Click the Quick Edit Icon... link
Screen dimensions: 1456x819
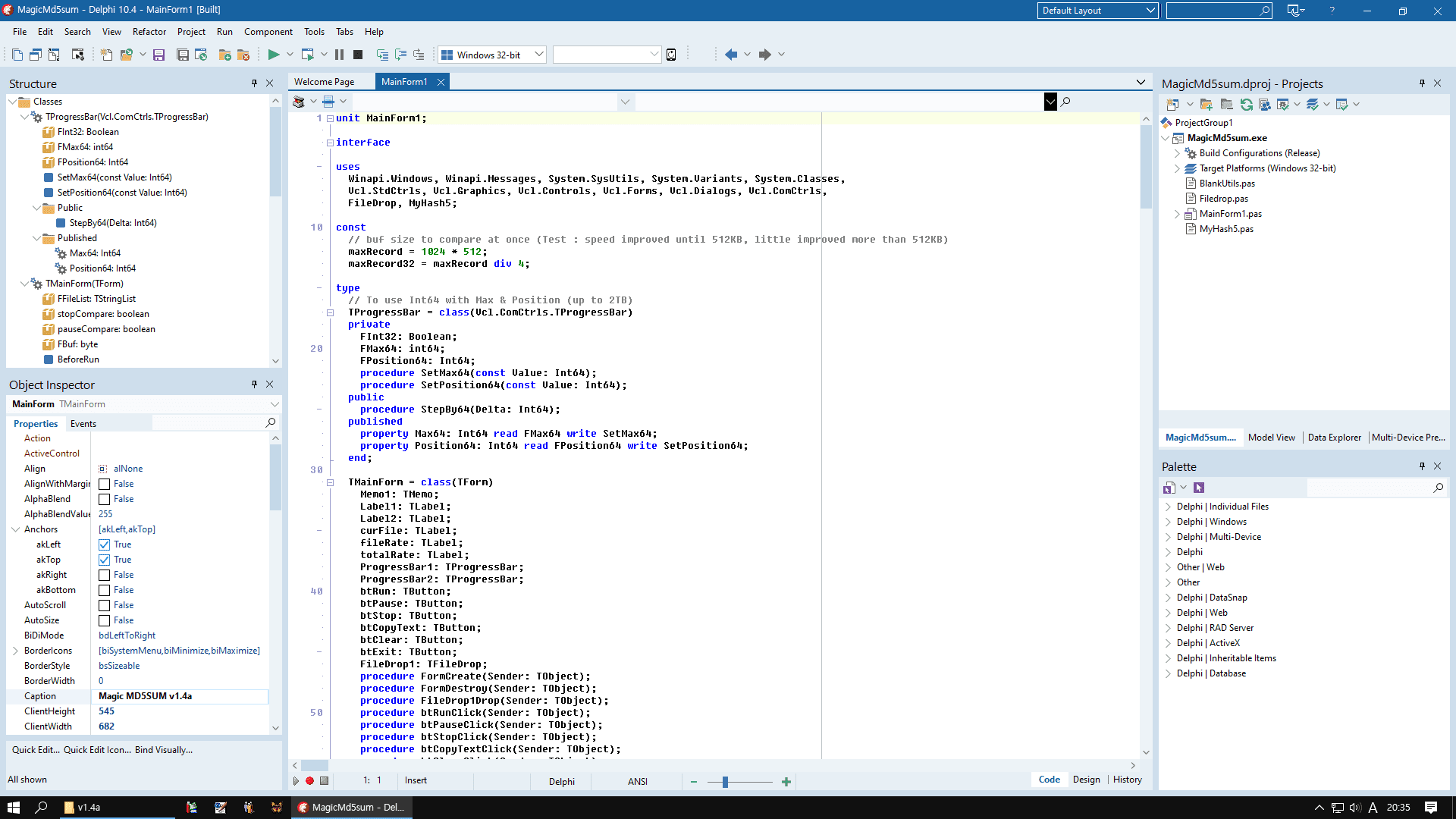pyautogui.click(x=97, y=750)
